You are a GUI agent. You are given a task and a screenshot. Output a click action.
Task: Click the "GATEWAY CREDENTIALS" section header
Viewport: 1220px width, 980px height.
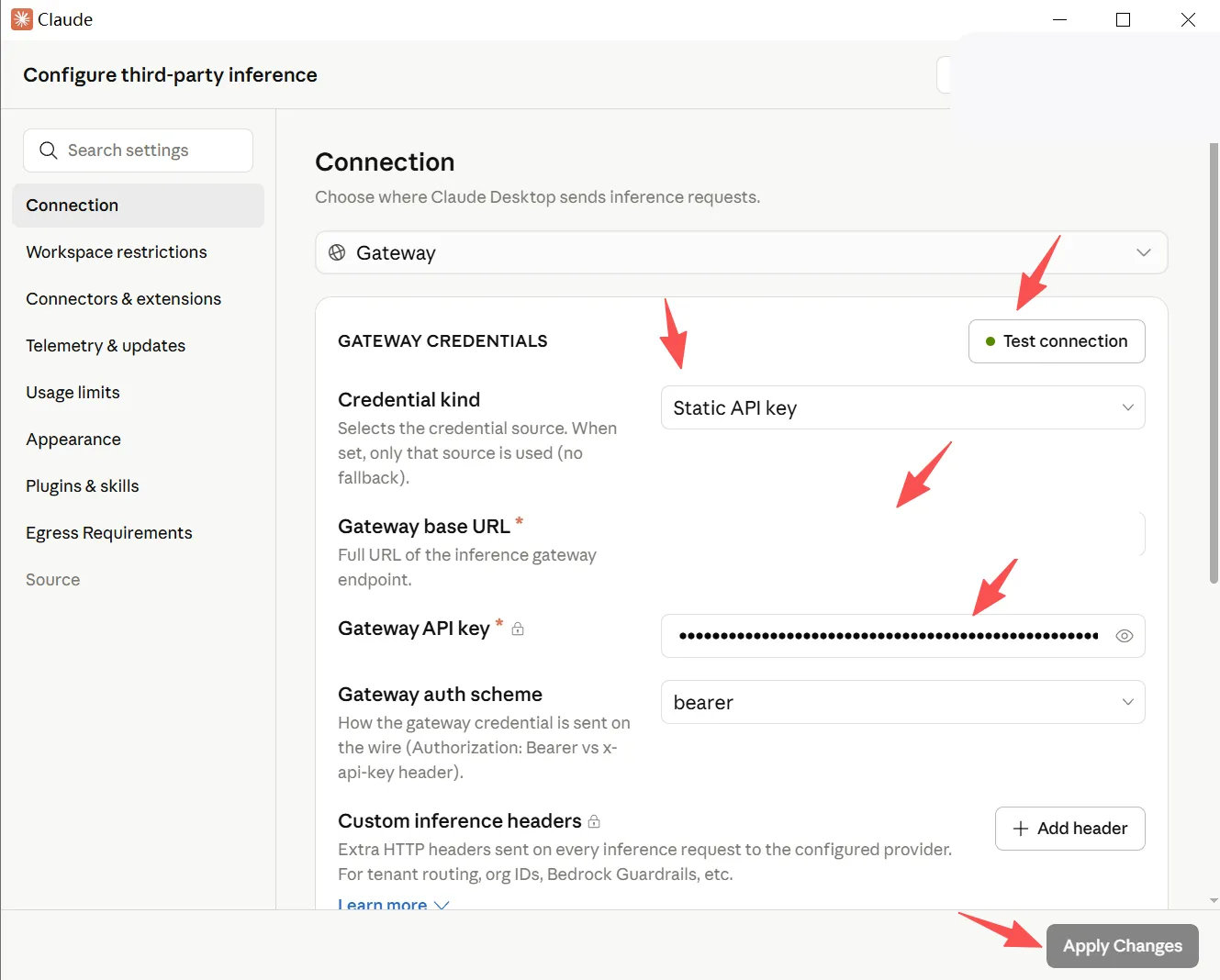[x=442, y=341]
